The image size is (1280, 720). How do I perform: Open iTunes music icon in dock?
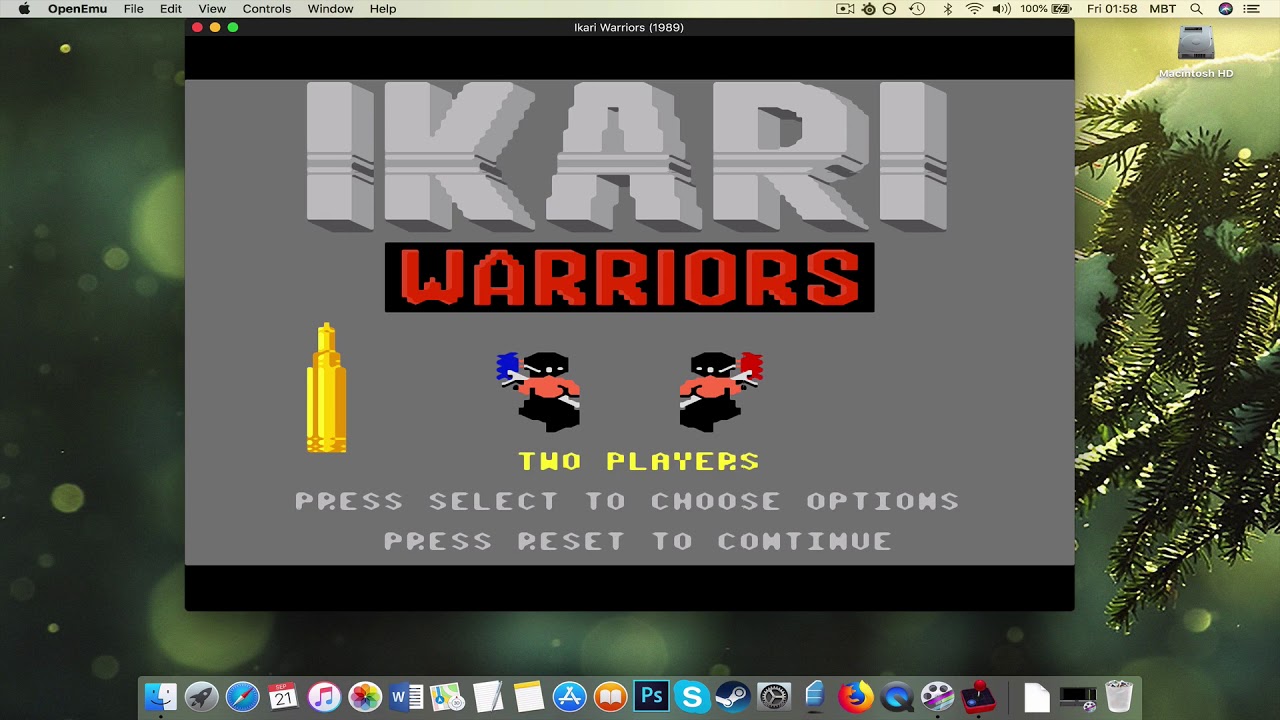pyautogui.click(x=324, y=696)
